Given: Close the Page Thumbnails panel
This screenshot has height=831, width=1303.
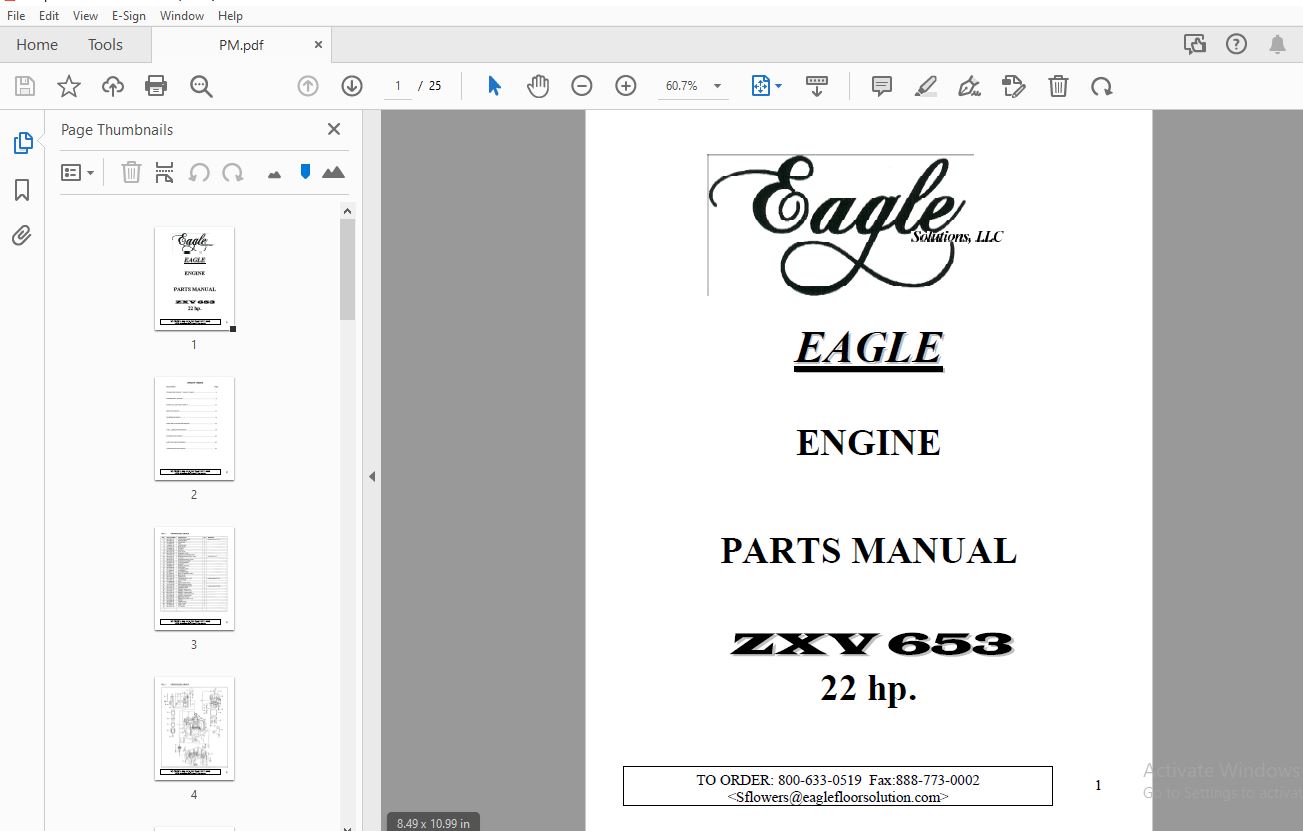Looking at the screenshot, I should coord(334,129).
